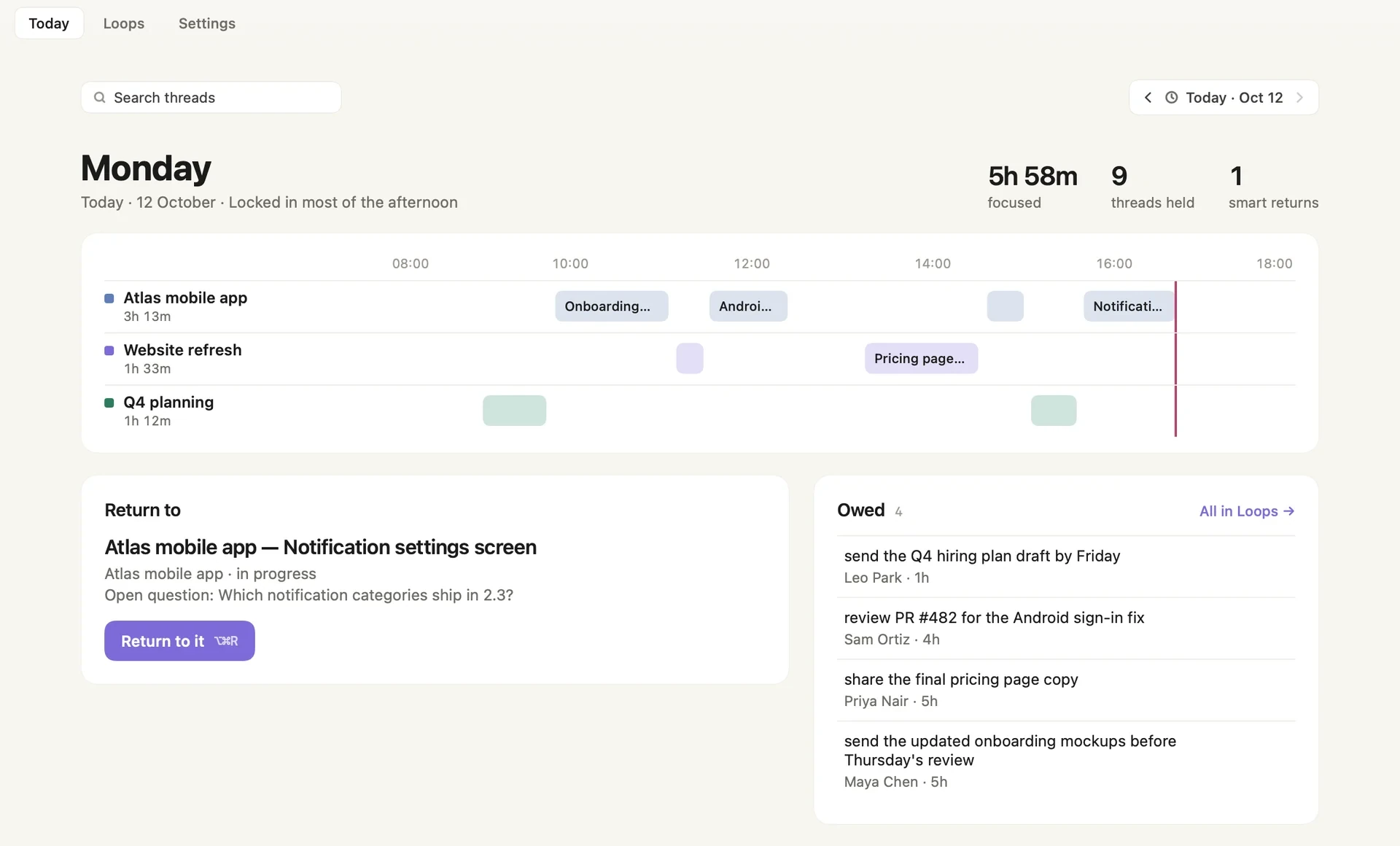
Task: Click the current-time red marker line
Action: [x=1175, y=359]
